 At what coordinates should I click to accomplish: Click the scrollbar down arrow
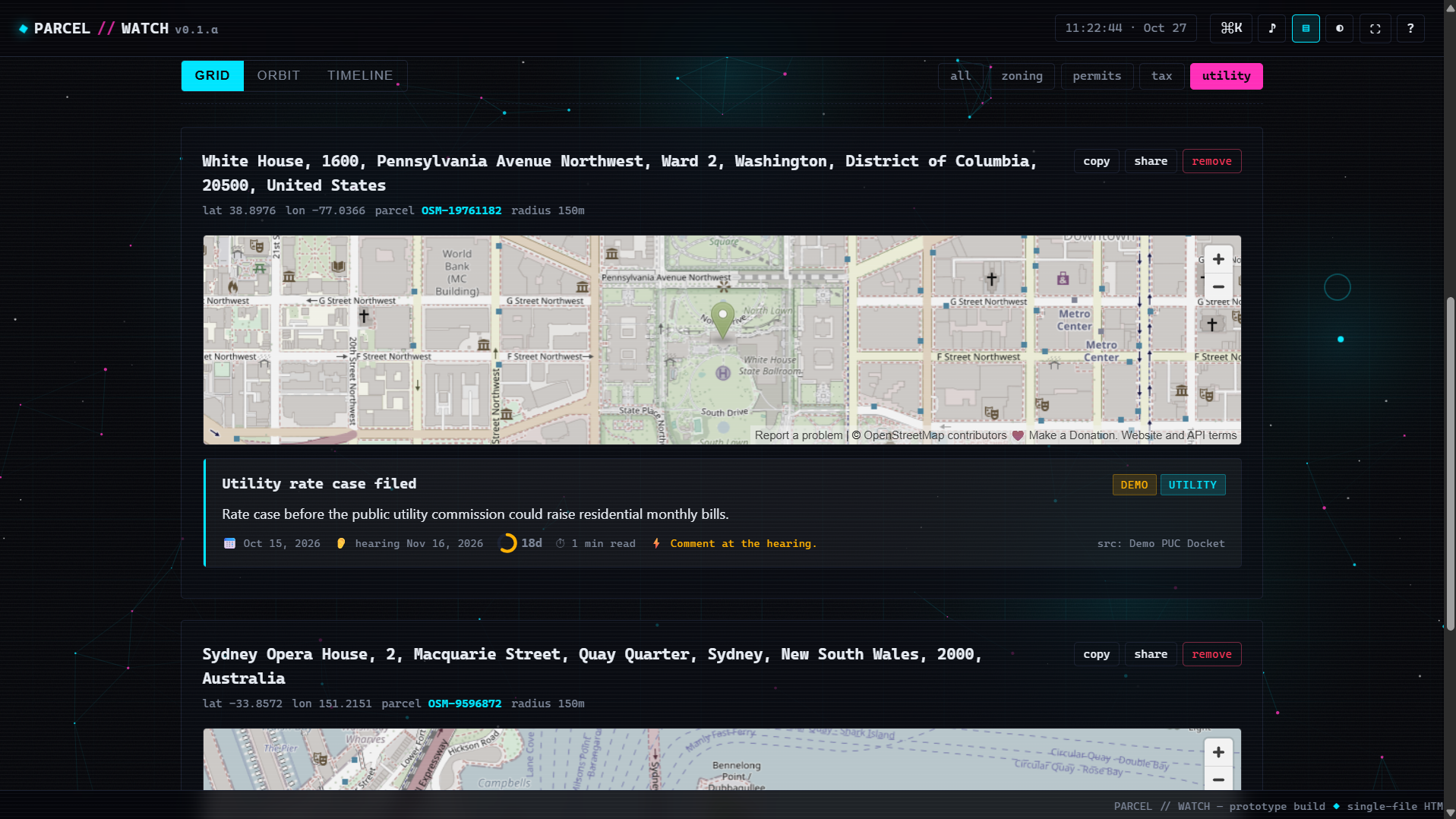pyautogui.click(x=1450, y=812)
